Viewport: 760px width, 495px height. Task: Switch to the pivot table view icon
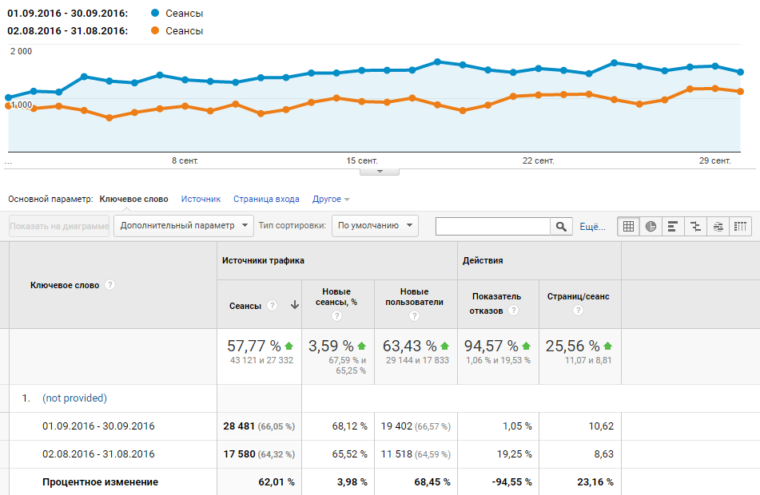click(740, 226)
